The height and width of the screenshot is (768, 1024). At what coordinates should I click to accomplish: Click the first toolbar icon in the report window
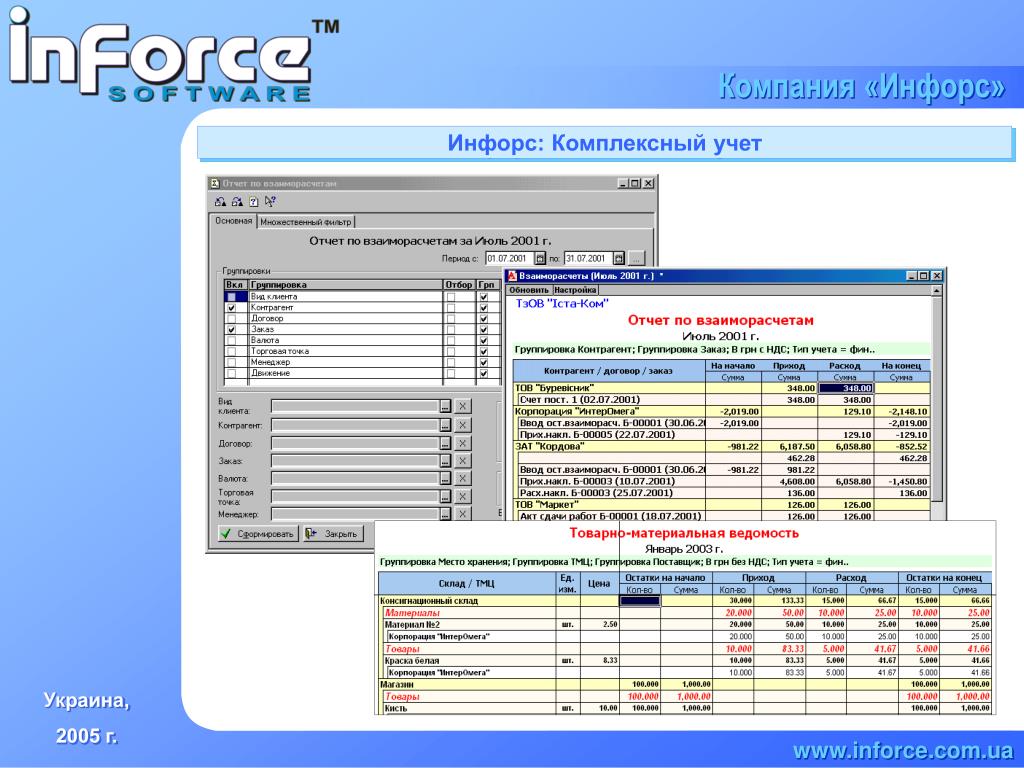click(x=221, y=202)
